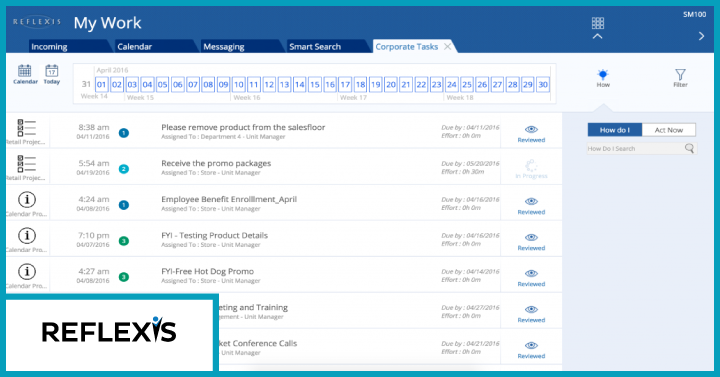
Task: Click priority 1 badge for Employee Benefit
Action: click(124, 205)
